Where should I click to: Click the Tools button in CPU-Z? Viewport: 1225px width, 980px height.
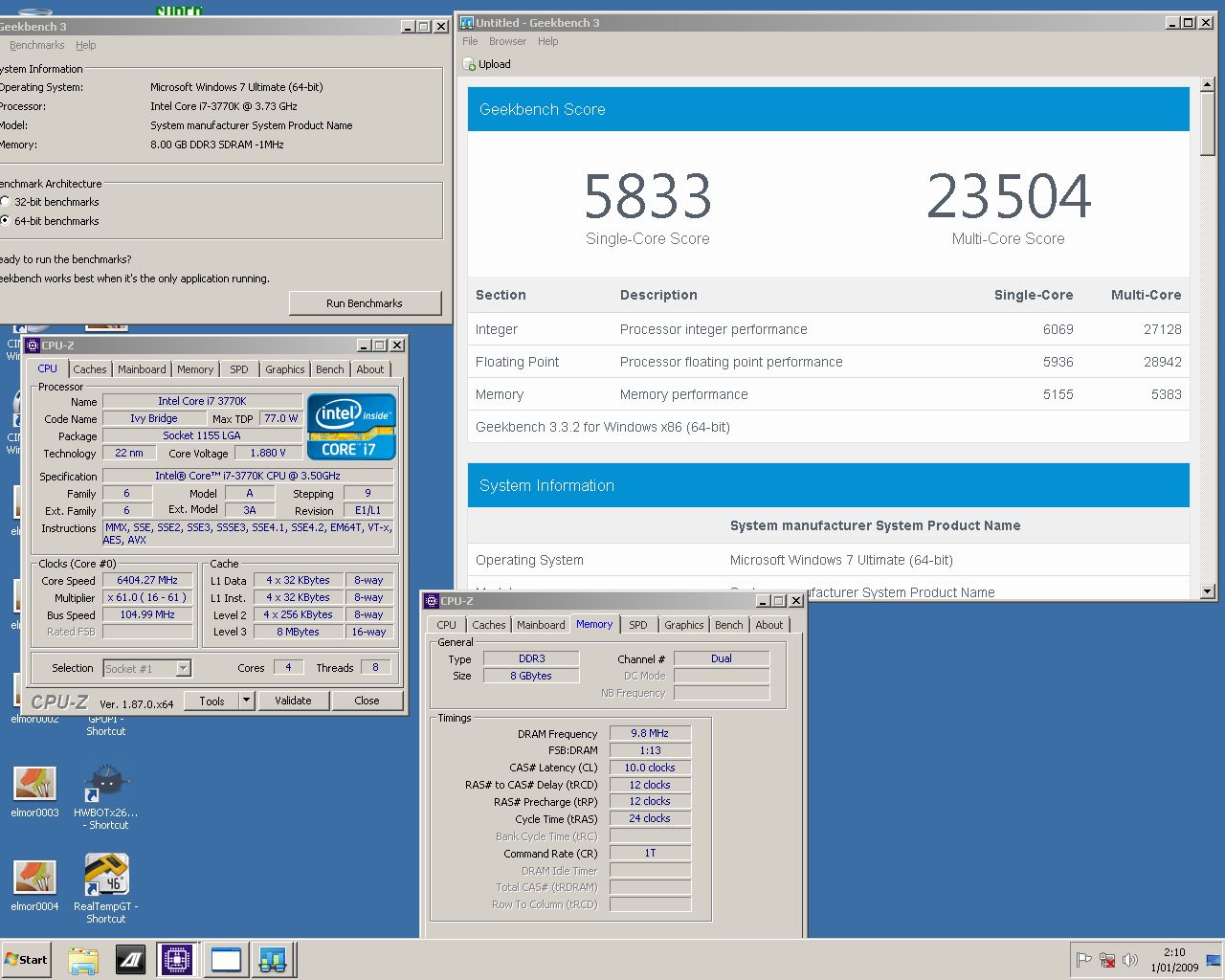pyautogui.click(x=212, y=701)
